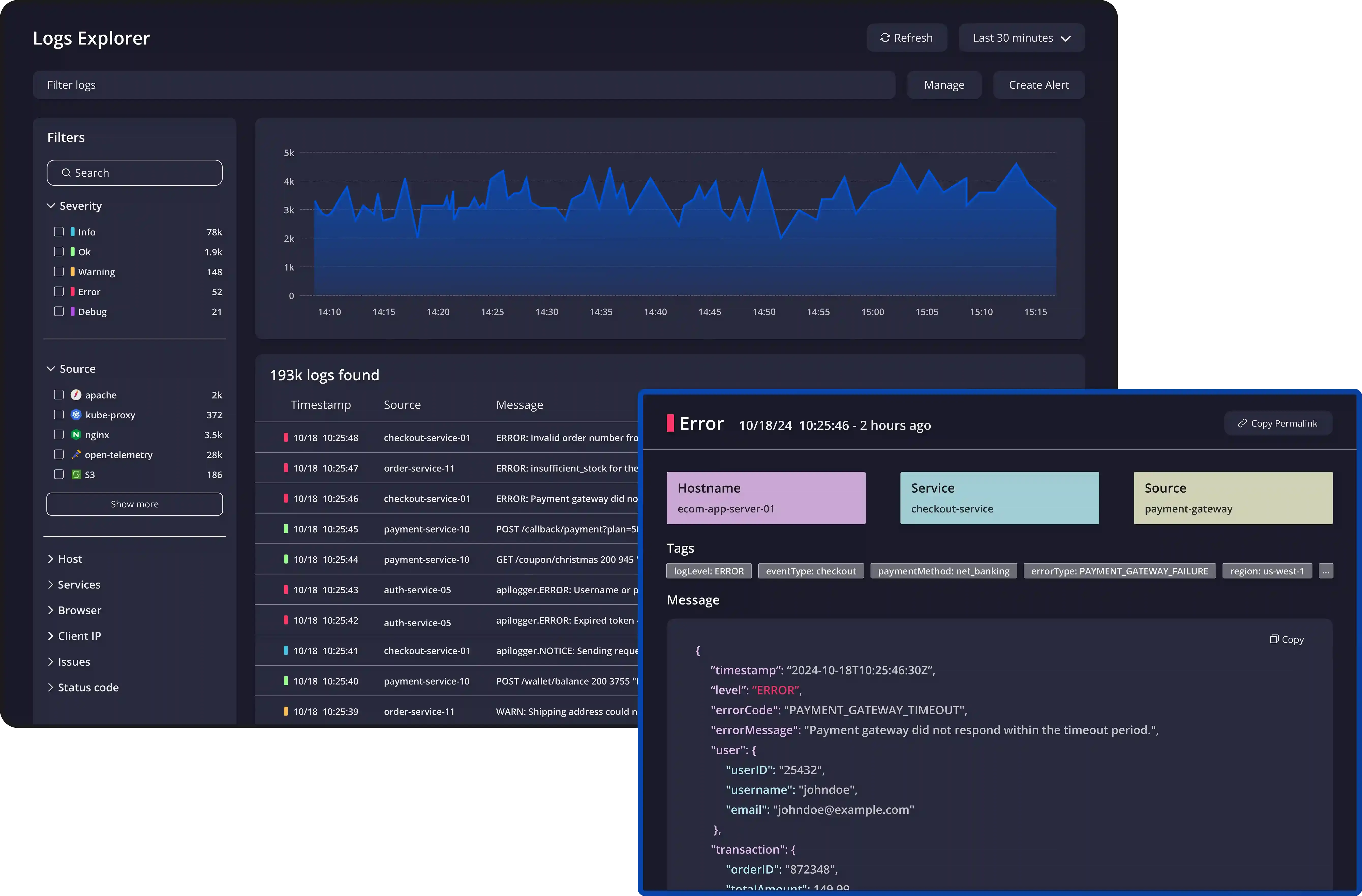Expand the Host filter section

65,559
